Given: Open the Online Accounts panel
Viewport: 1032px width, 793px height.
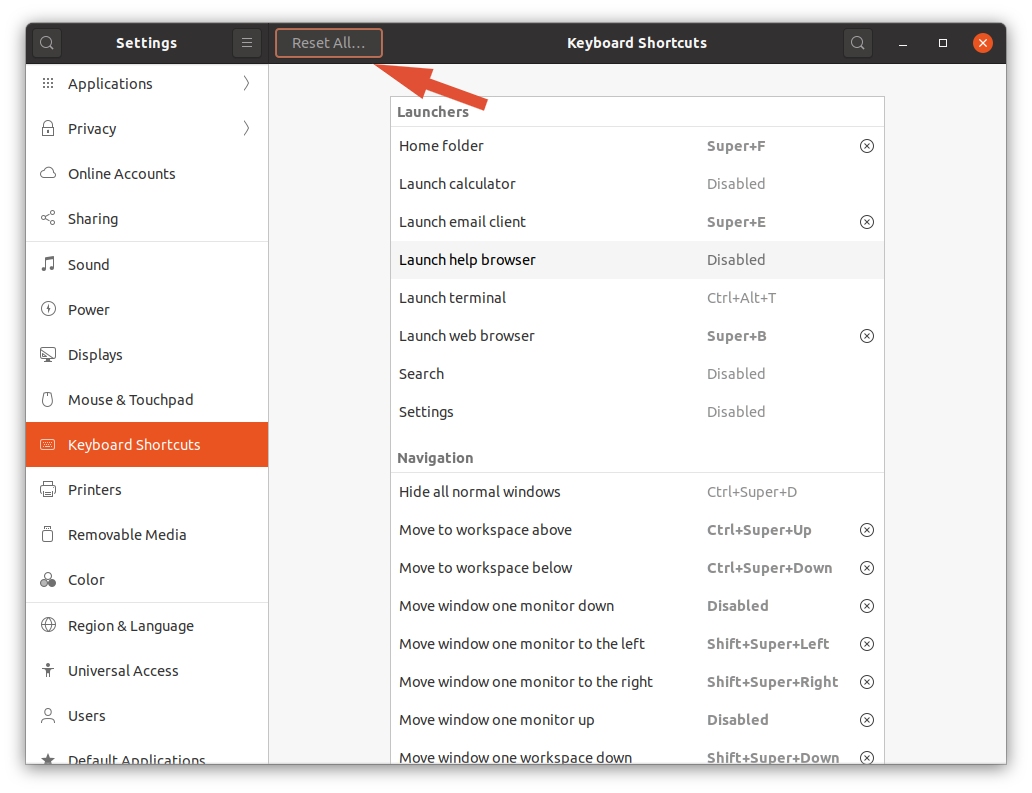Looking at the screenshot, I should [147, 174].
